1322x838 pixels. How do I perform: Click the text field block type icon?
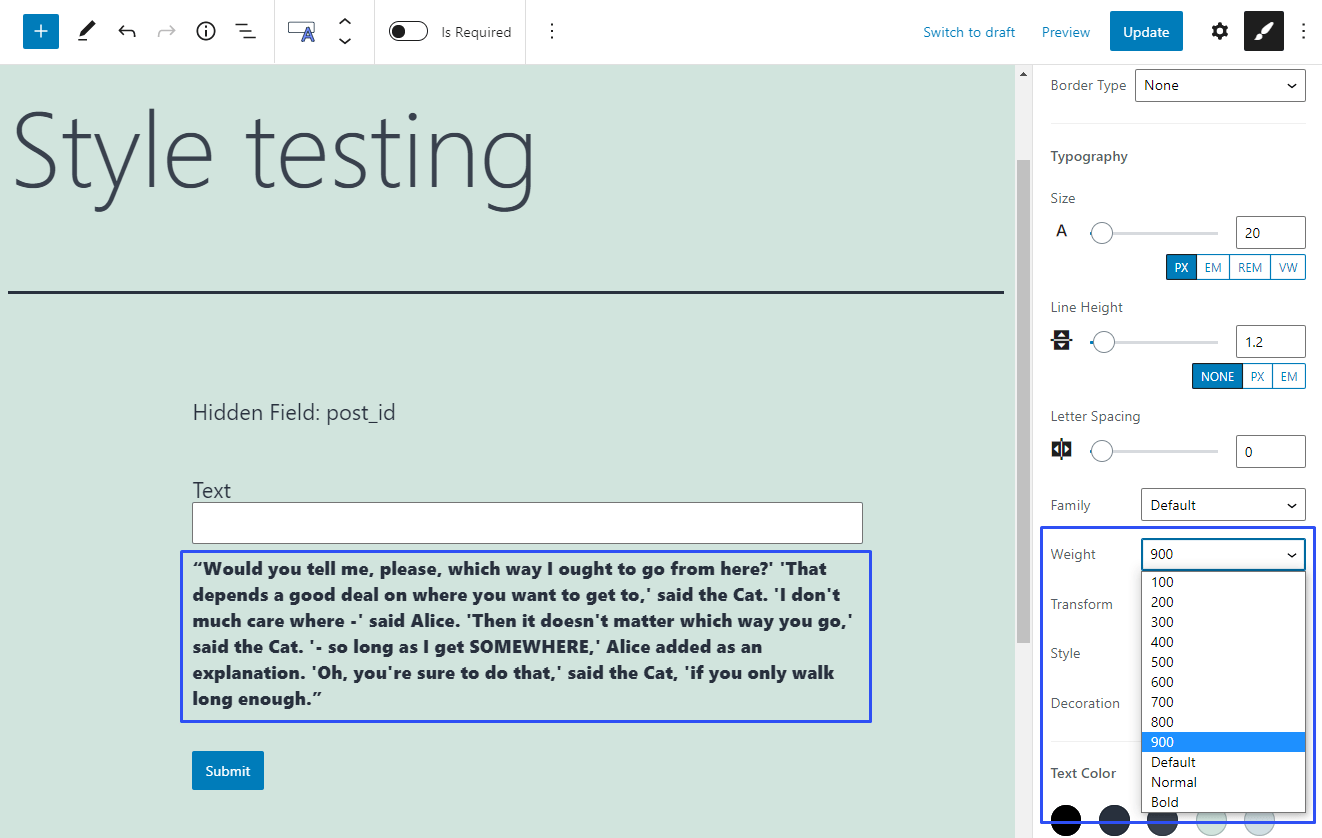[x=302, y=31]
